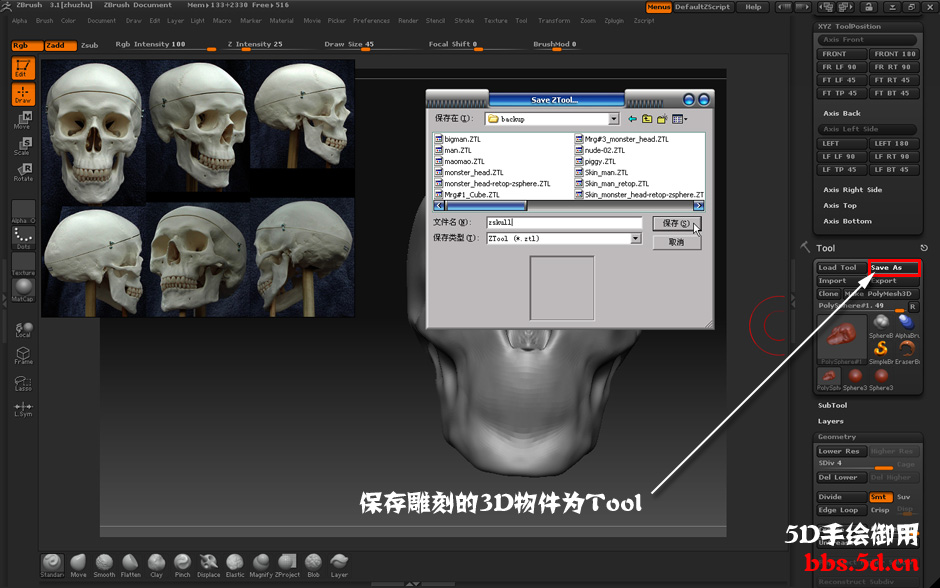Open the Dots stroke selector
This screenshot has height=588, width=940.
[23, 238]
